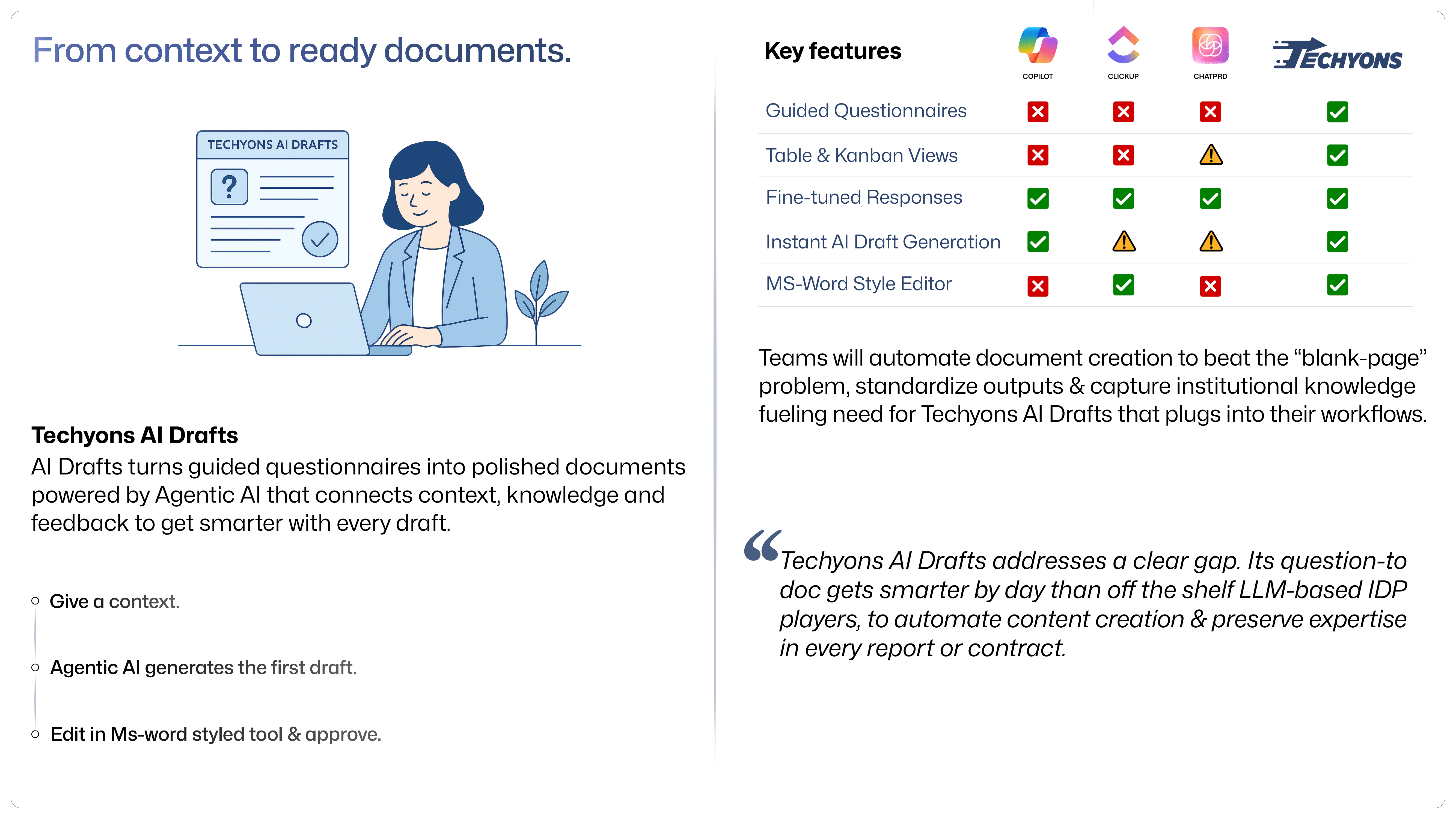1456x819 pixels.
Task: Select the Copilot logo in the comparison header
Action: point(1038,46)
